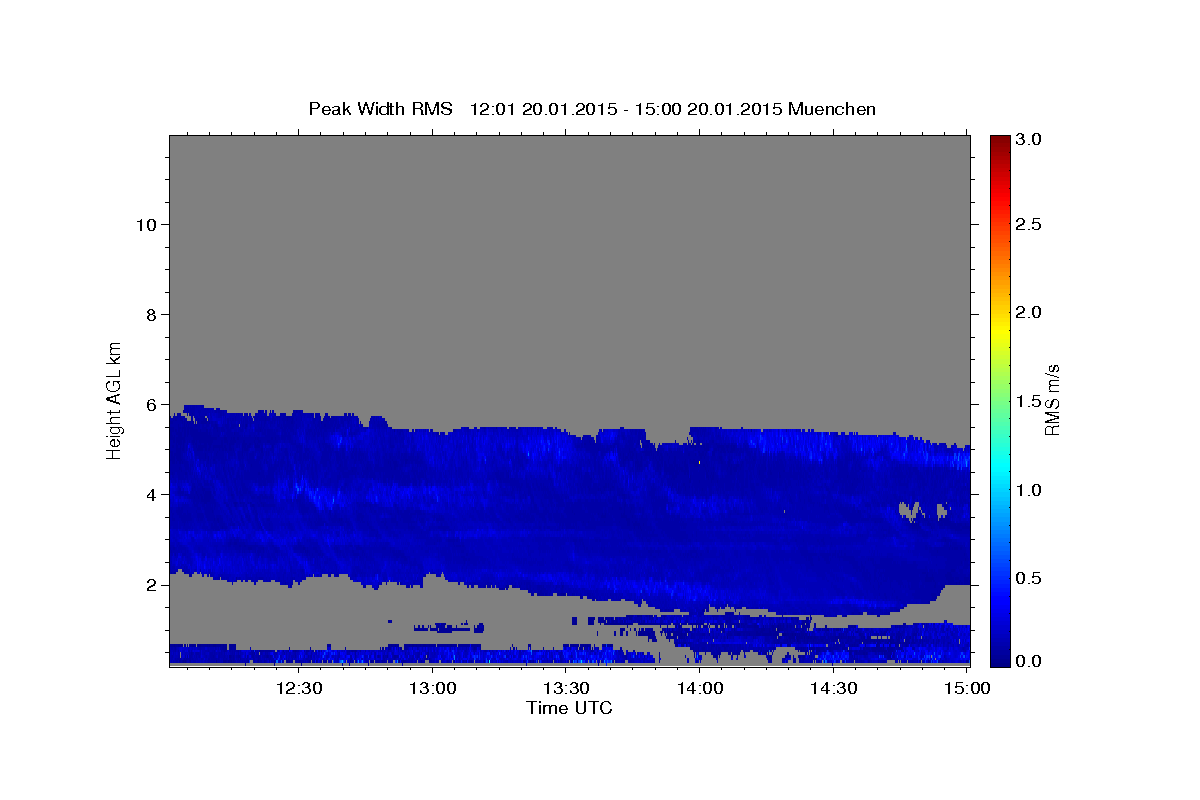Click the 'Muenchen' location in the title

pyautogui.click(x=832, y=108)
